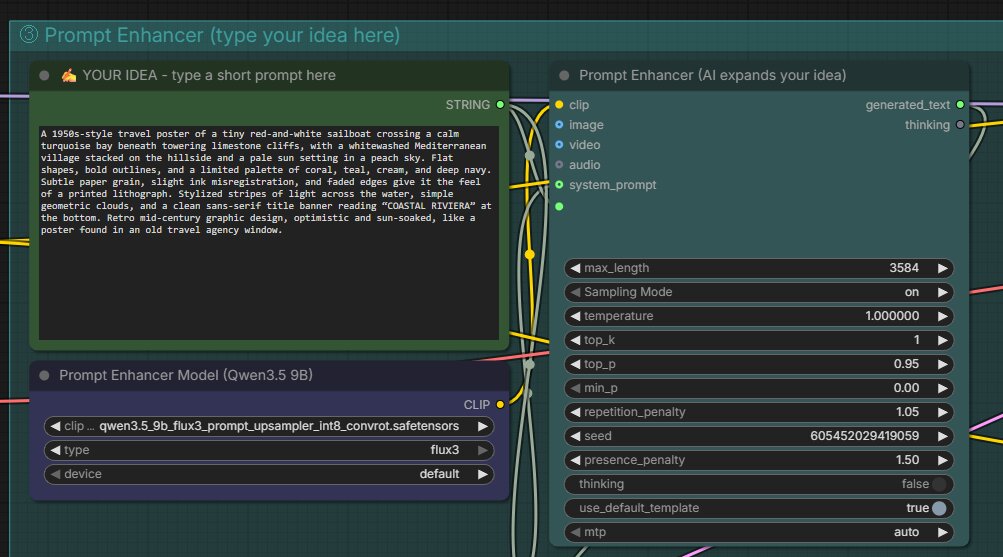Increase max_length with right arrow

[x=942, y=268]
